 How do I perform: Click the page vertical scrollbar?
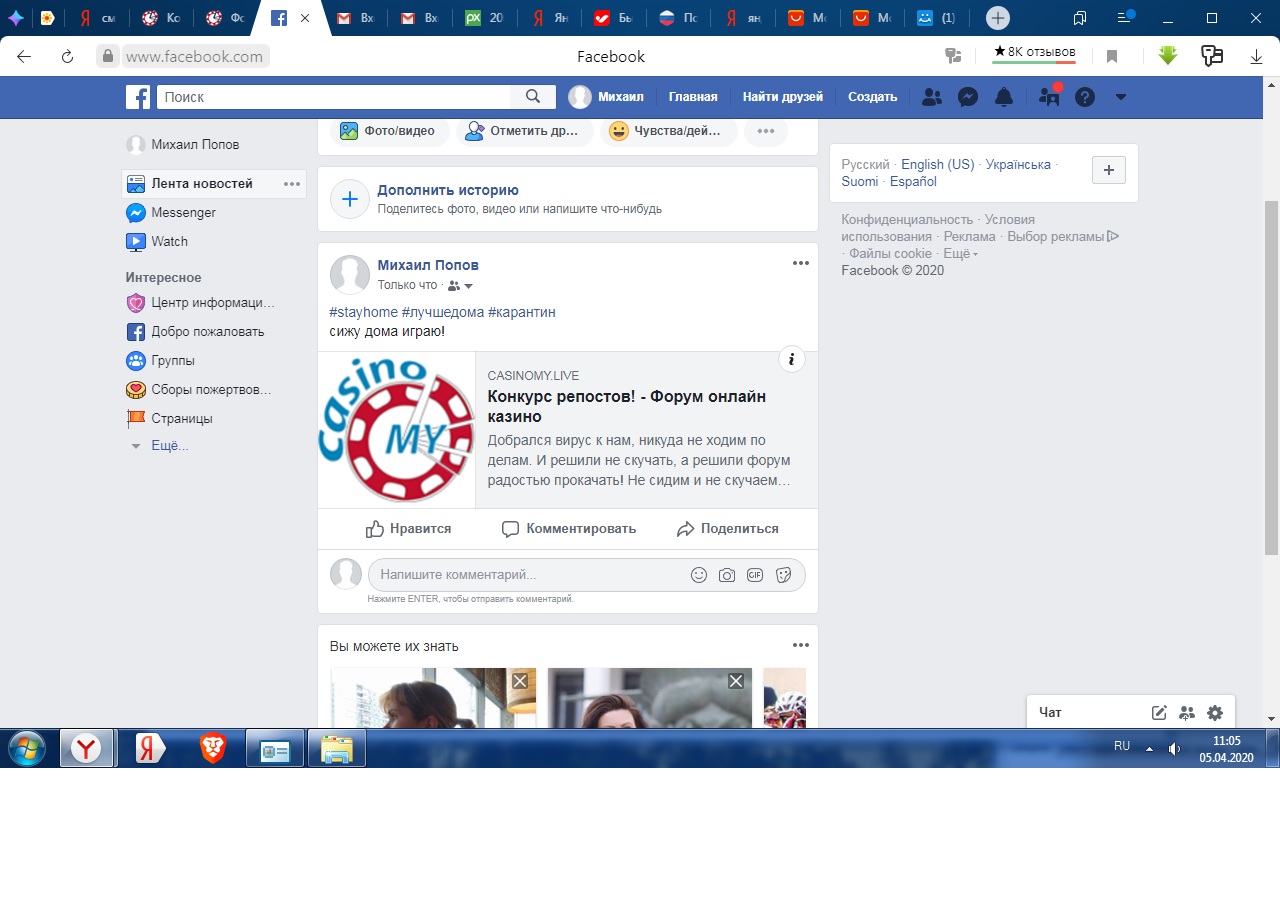point(1272,378)
